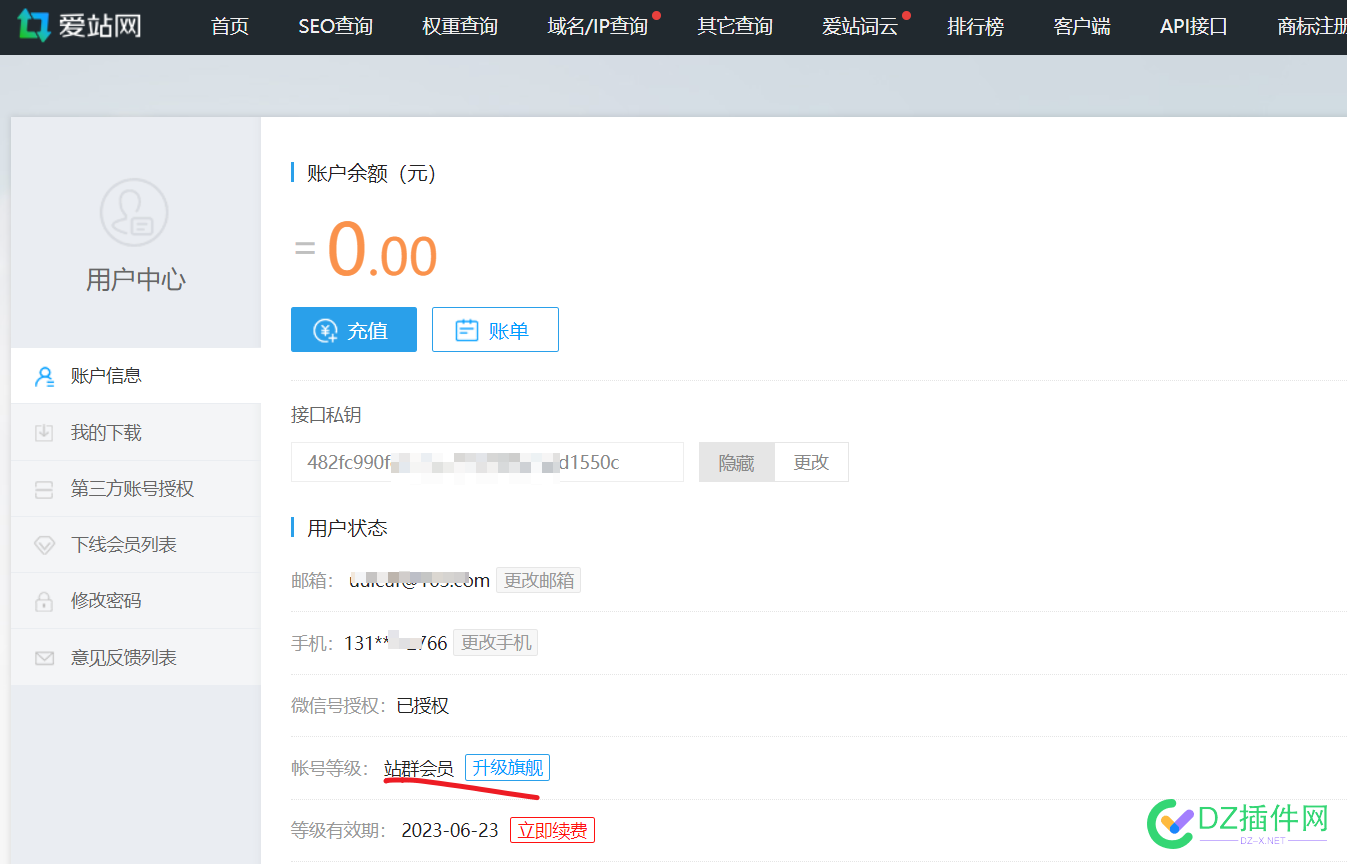The width and height of the screenshot is (1347, 864).
Task: Click the 更改邮箱 button
Action: click(x=539, y=580)
